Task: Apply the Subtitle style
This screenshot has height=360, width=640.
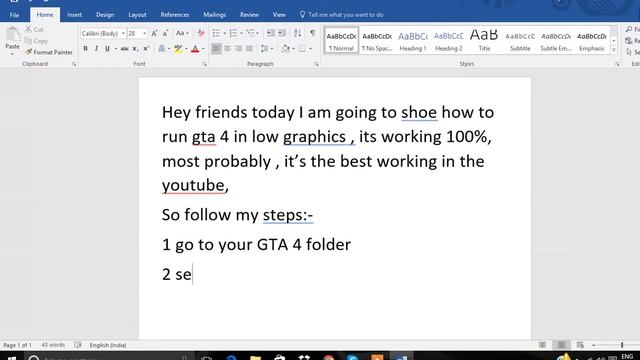Action: pos(520,41)
